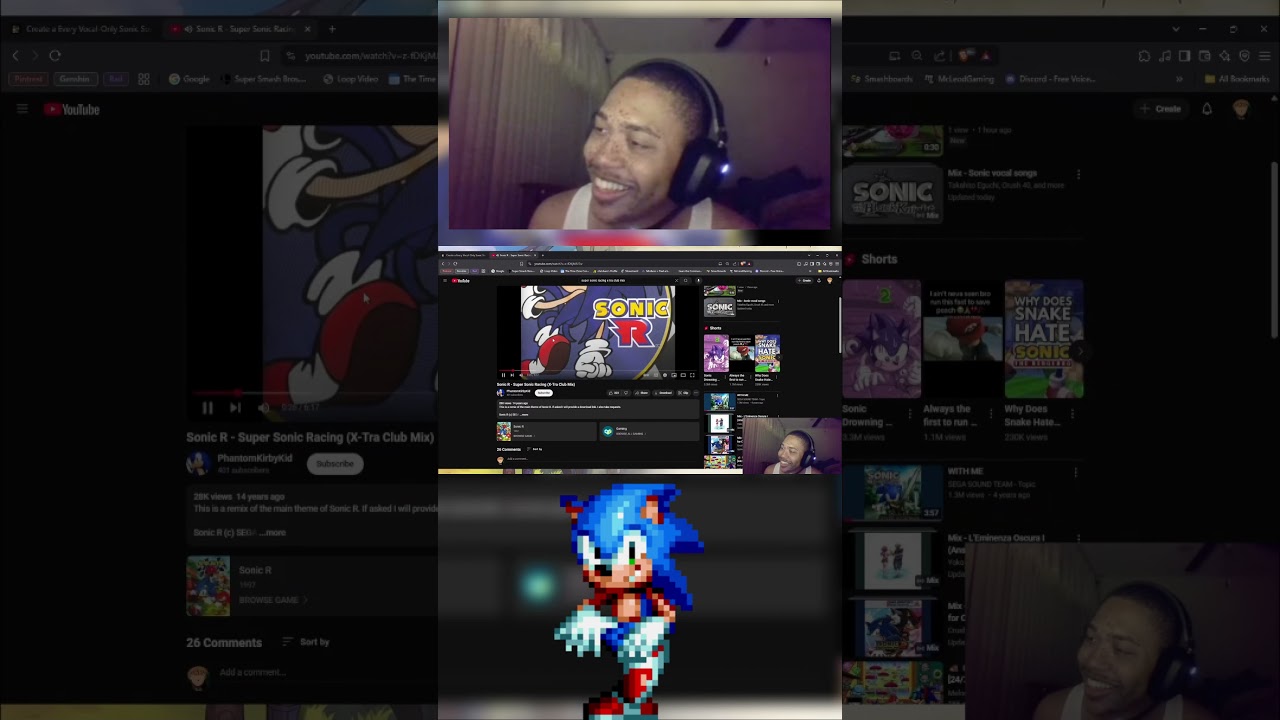This screenshot has height=720, width=1280.
Task: Open the purple Sonic Drowning short thumbnail
Action: 881,339
